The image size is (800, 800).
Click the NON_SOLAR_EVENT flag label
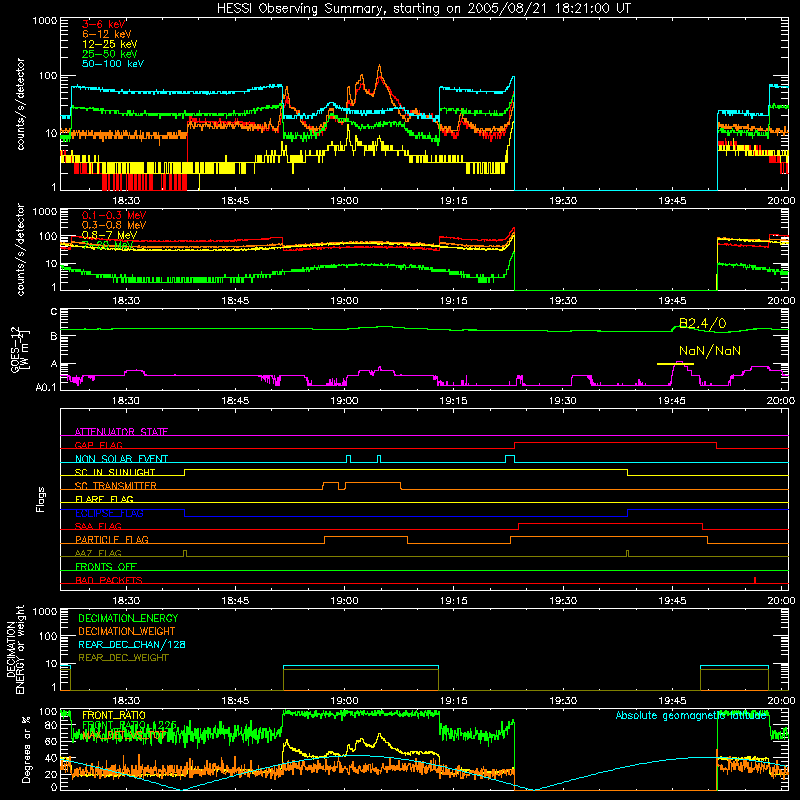[x=121, y=459]
